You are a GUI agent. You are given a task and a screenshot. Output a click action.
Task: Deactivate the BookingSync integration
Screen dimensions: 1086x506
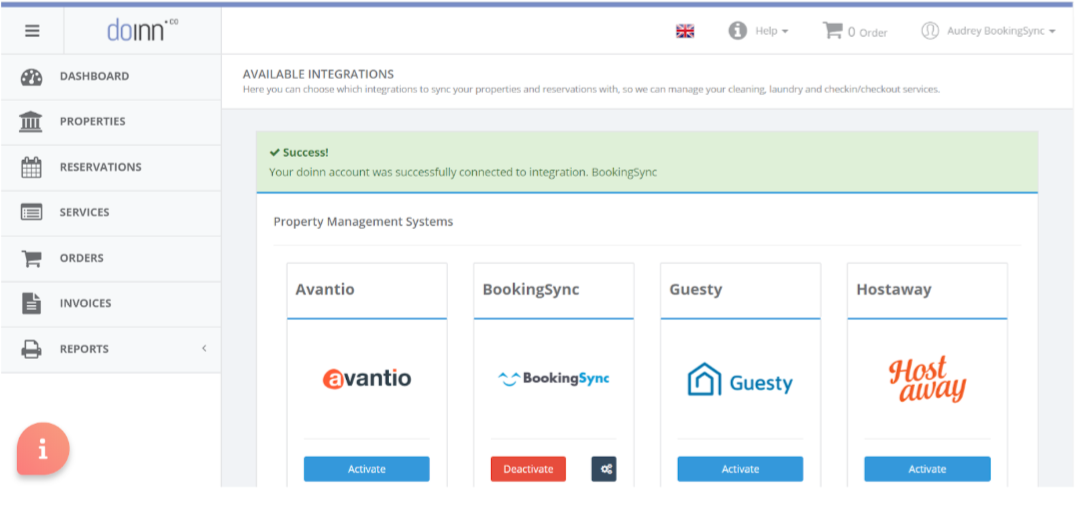tap(528, 469)
